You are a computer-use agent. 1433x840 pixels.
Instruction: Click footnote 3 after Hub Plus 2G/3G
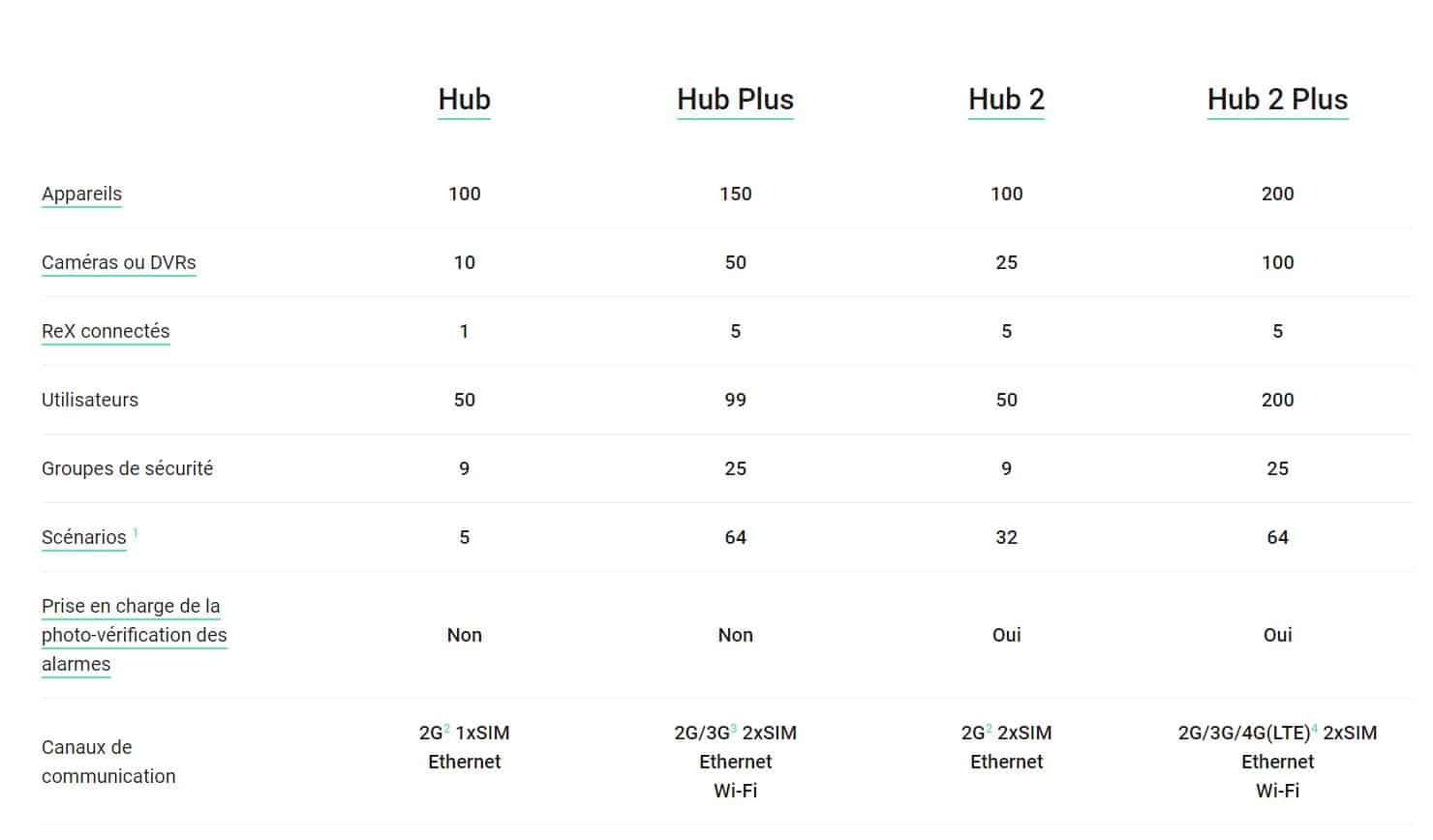click(734, 728)
